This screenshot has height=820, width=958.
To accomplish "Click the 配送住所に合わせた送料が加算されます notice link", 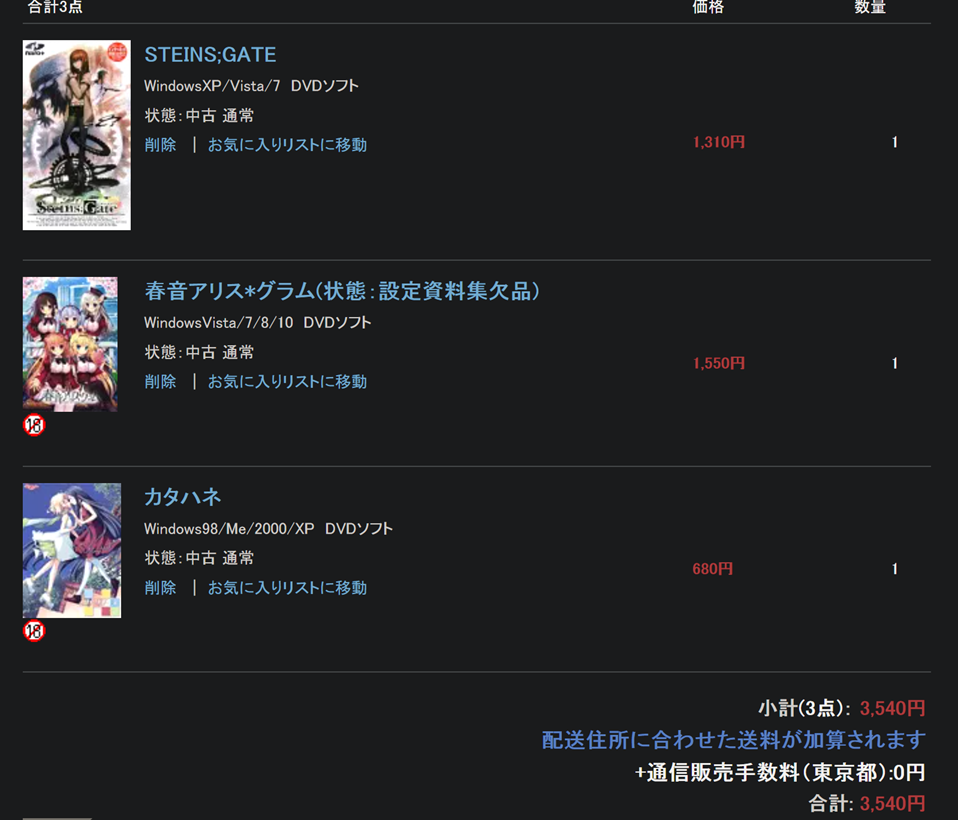I will point(734,740).
